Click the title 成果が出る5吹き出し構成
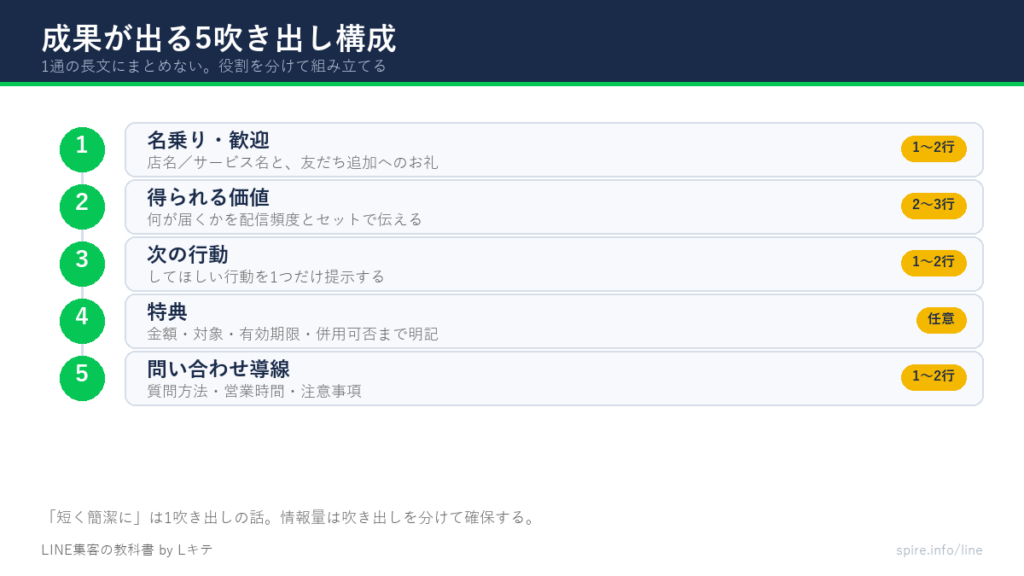The width and height of the screenshot is (1024, 576). coord(219,39)
